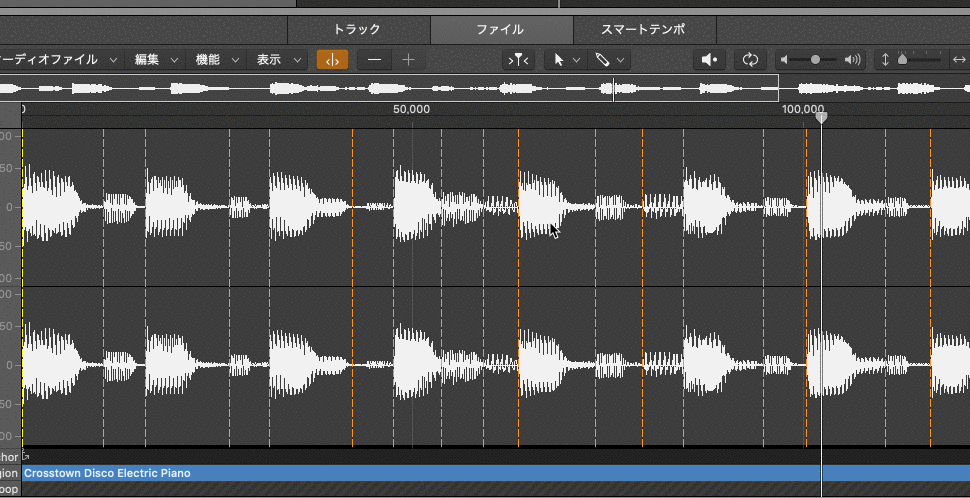Click the vertical zoom arrows icon
Viewport: 970px width, 498px height.
pyautogui.click(x=885, y=60)
